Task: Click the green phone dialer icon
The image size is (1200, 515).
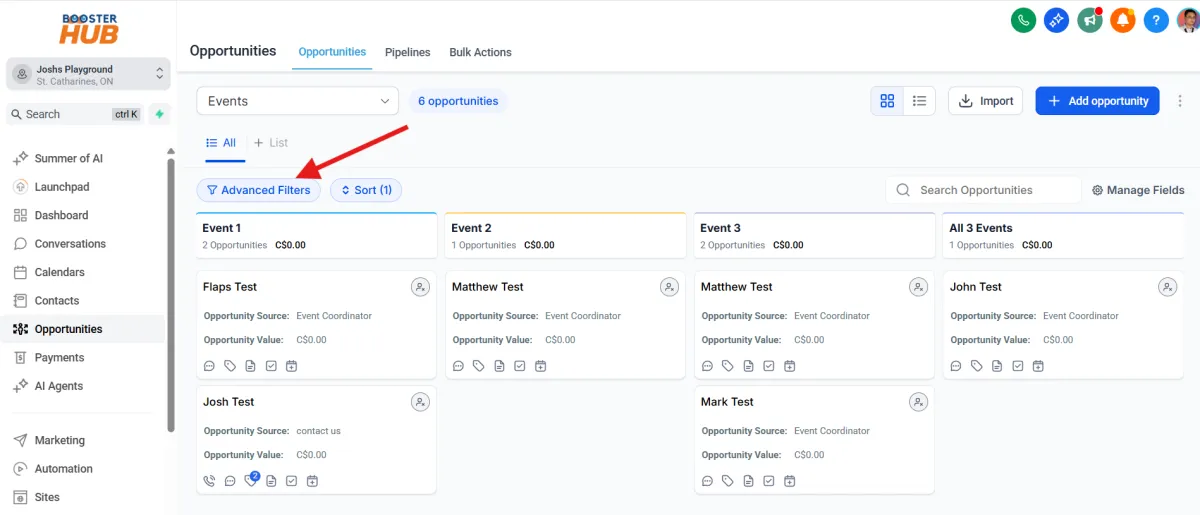Action: pos(1023,19)
